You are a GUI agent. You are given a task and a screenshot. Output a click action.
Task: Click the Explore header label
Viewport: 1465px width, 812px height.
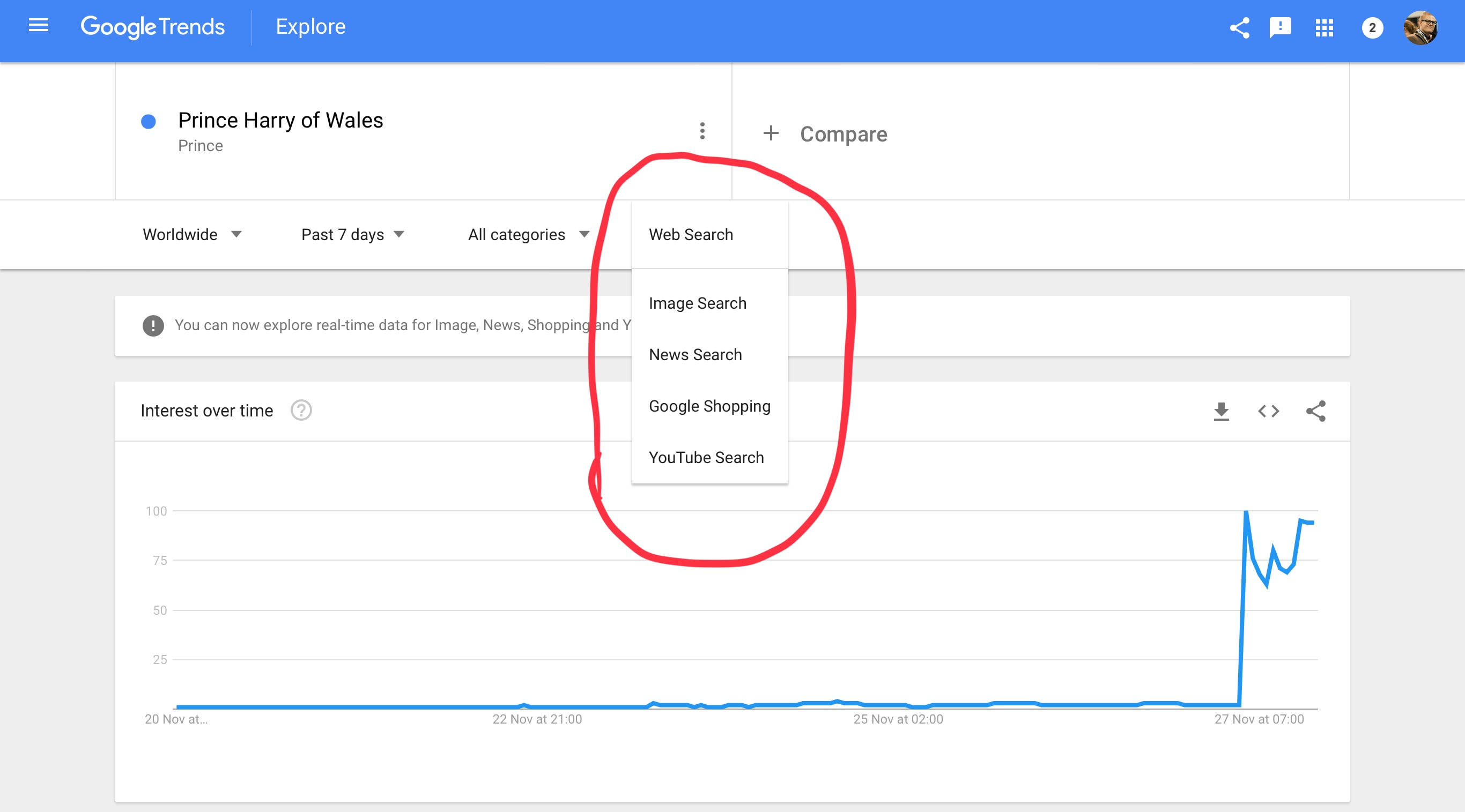click(310, 27)
